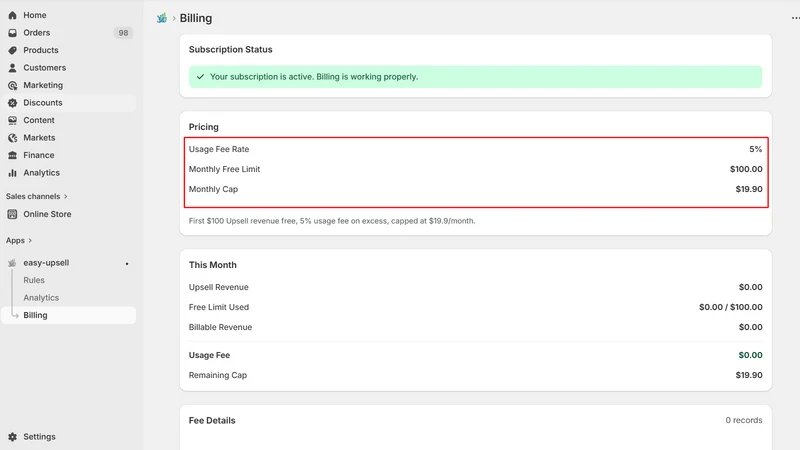Click the $19.90 Remaining Cap value
800x450 pixels.
tap(749, 375)
